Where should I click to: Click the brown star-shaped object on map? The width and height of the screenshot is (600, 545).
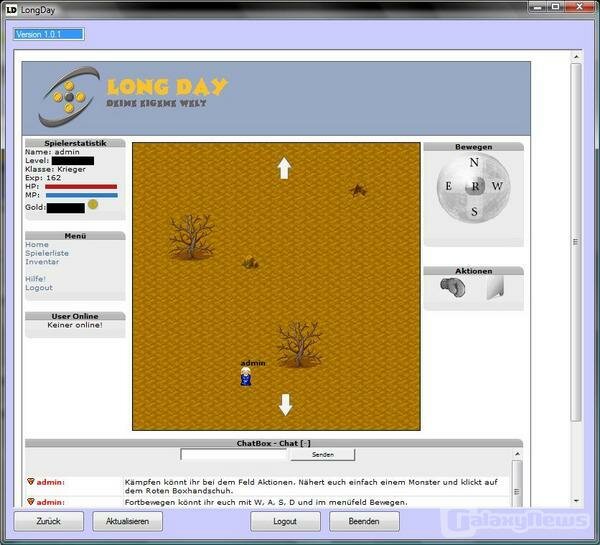tap(358, 190)
